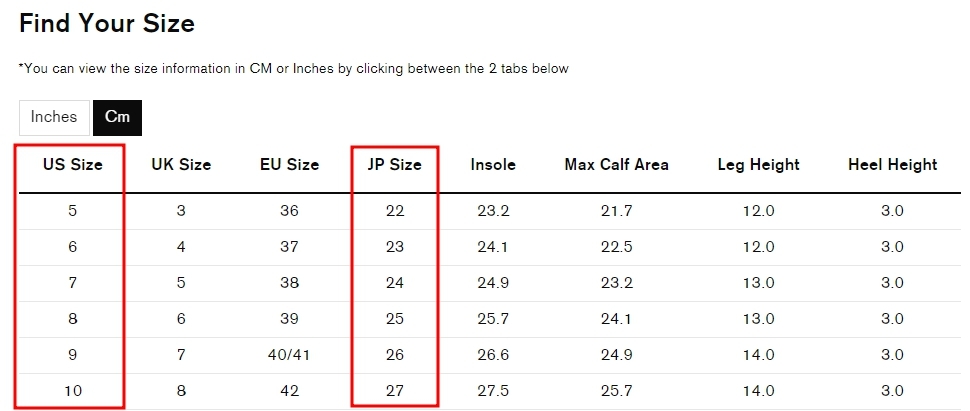Click the EU Size column header
The image size is (970, 411).
(289, 164)
